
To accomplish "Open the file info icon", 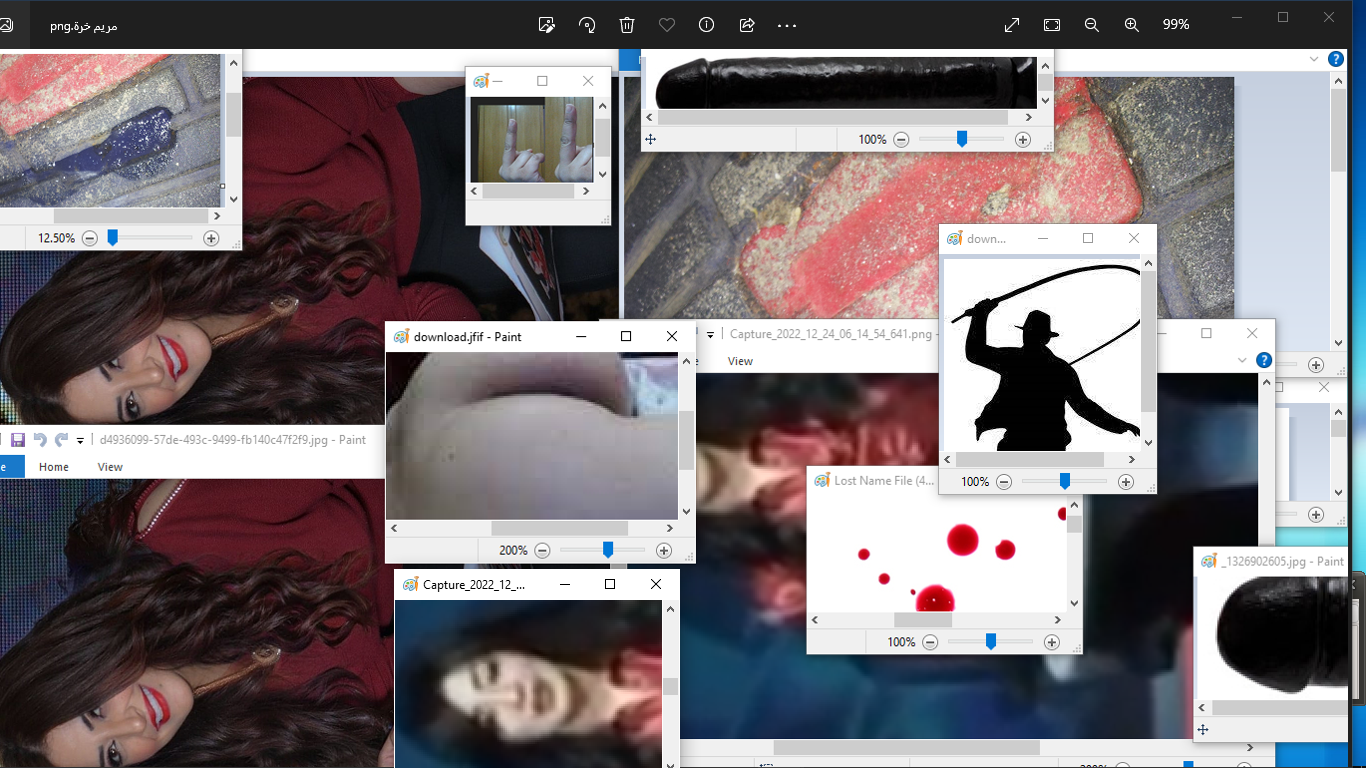I will [x=706, y=25].
